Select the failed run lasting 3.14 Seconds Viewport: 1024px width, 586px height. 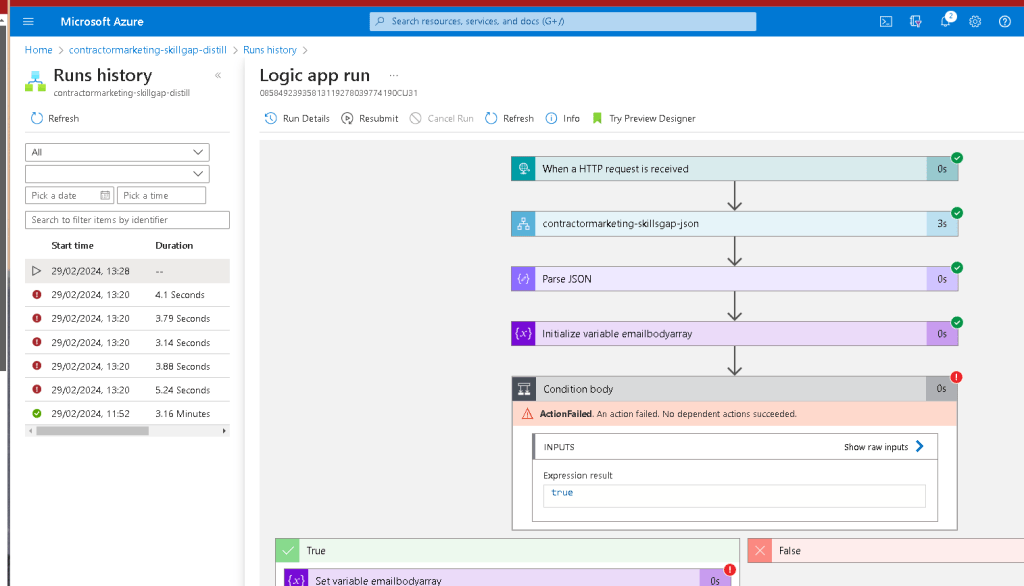pyautogui.click(x=127, y=342)
